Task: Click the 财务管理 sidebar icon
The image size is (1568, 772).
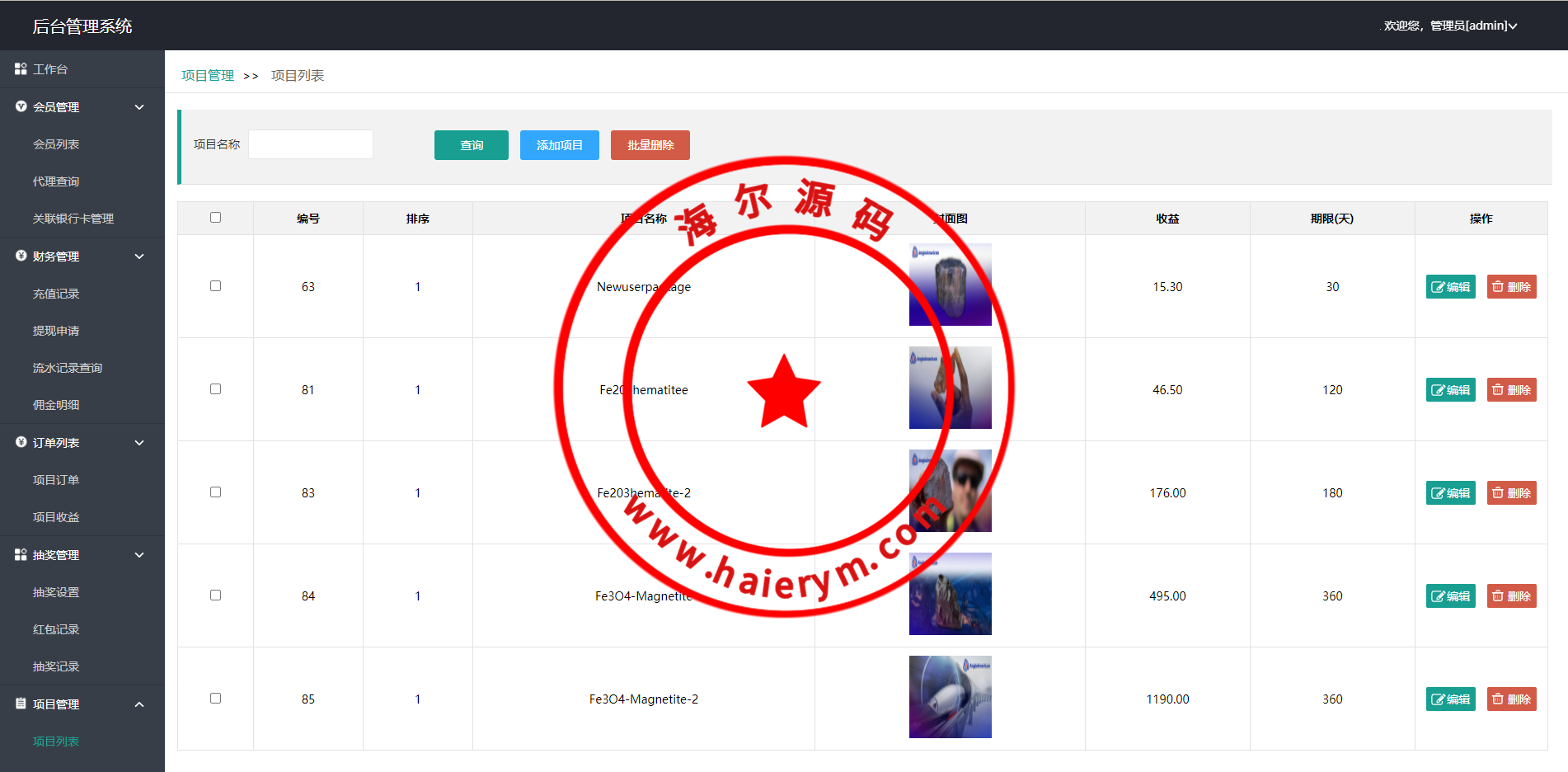Action: 21,256
